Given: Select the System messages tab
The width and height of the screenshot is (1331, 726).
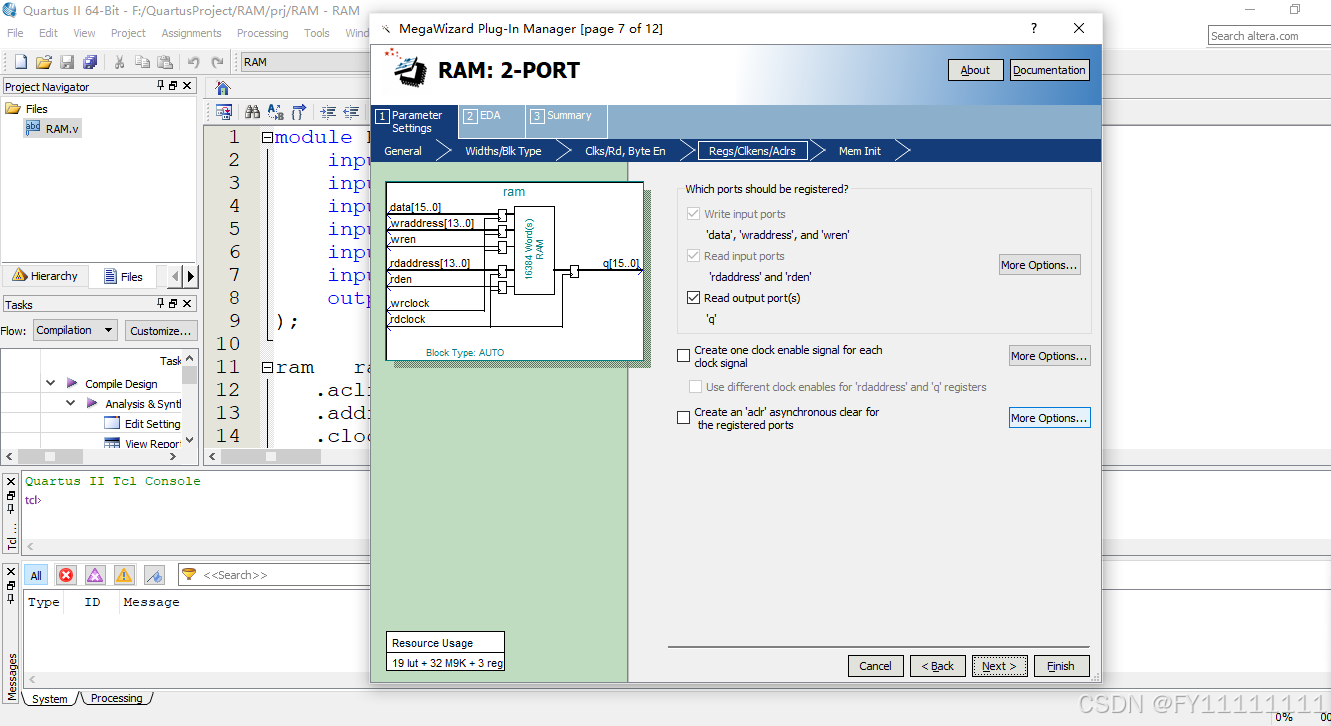Looking at the screenshot, I should [x=49, y=699].
